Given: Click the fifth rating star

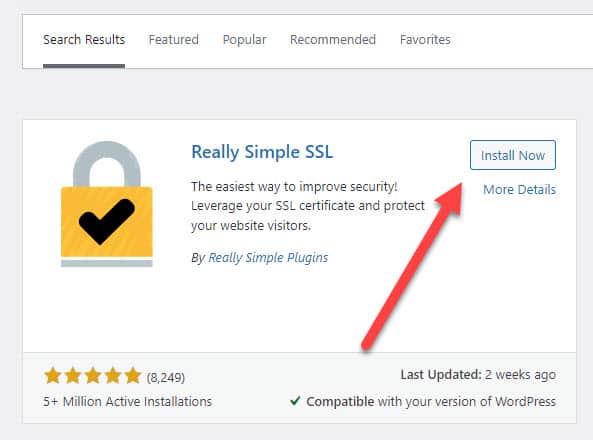Looking at the screenshot, I should (133, 376).
